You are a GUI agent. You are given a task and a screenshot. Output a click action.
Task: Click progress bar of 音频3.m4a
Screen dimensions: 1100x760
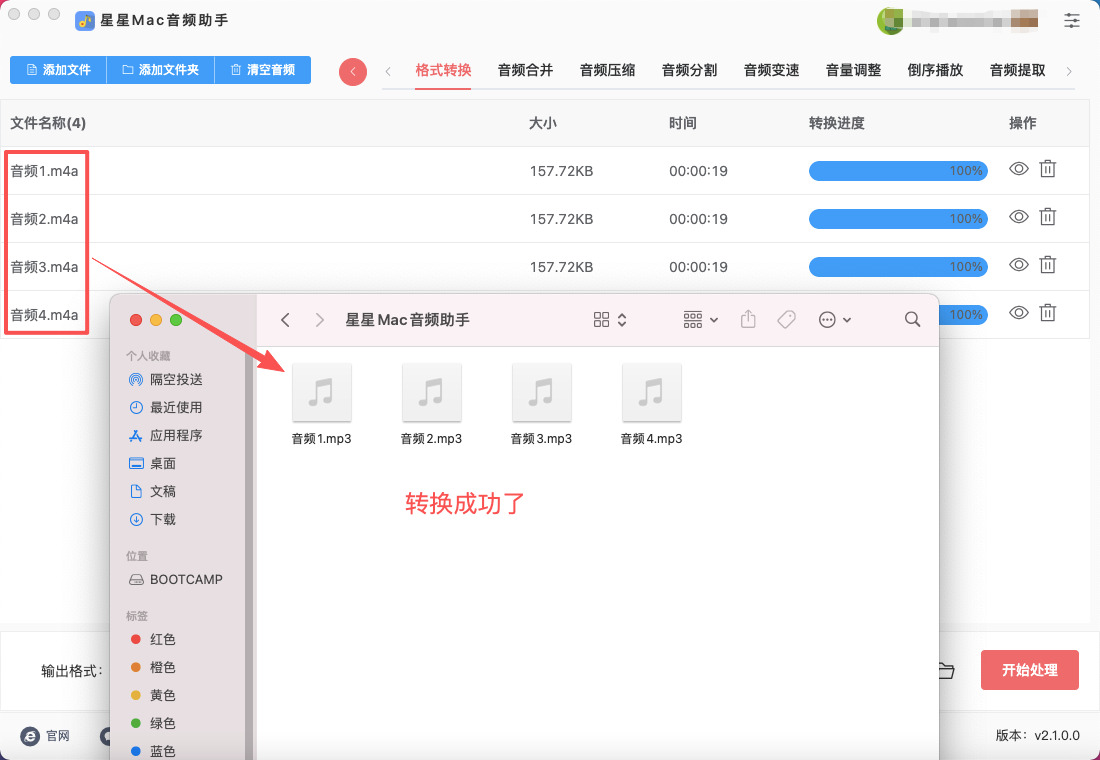click(x=898, y=267)
